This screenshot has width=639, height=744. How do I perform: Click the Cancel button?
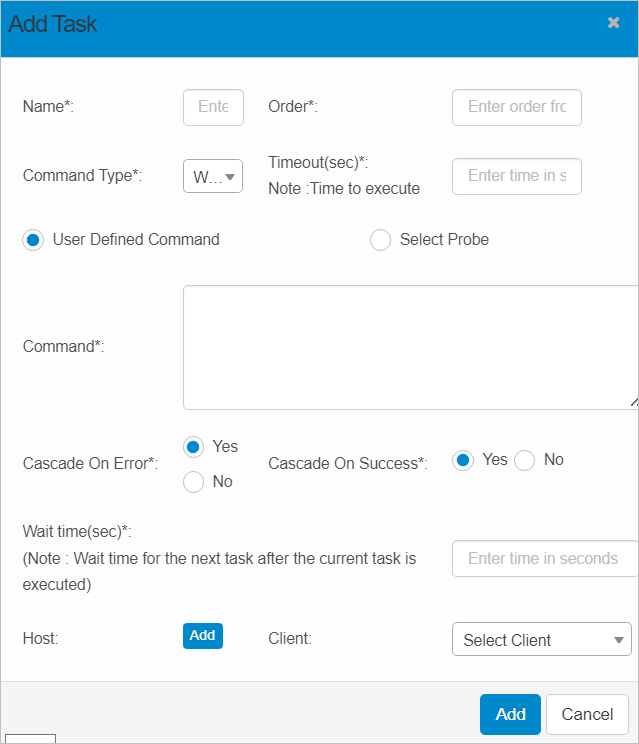click(x=587, y=714)
